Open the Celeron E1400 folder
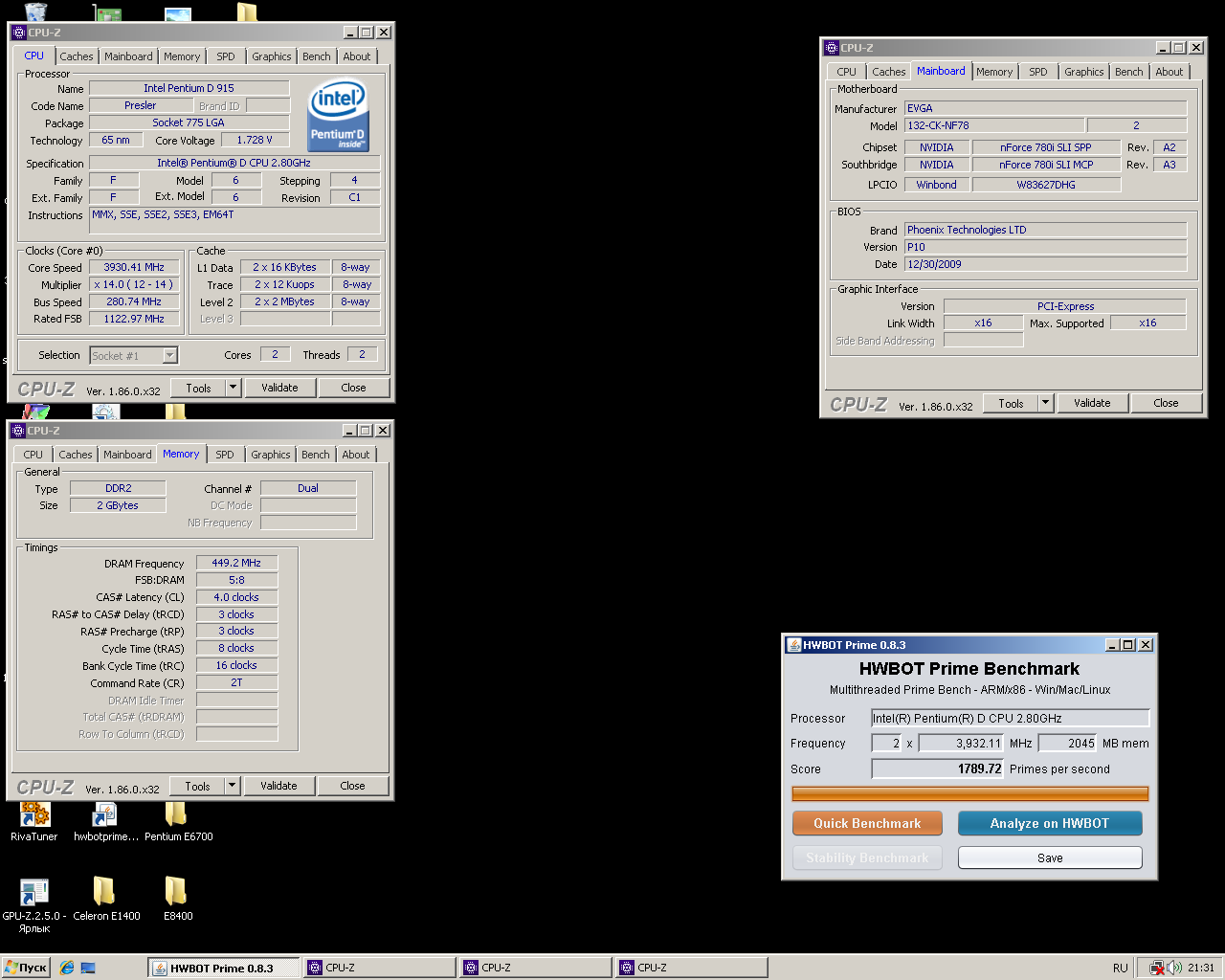This screenshot has height=980, width=1225. pos(104,892)
